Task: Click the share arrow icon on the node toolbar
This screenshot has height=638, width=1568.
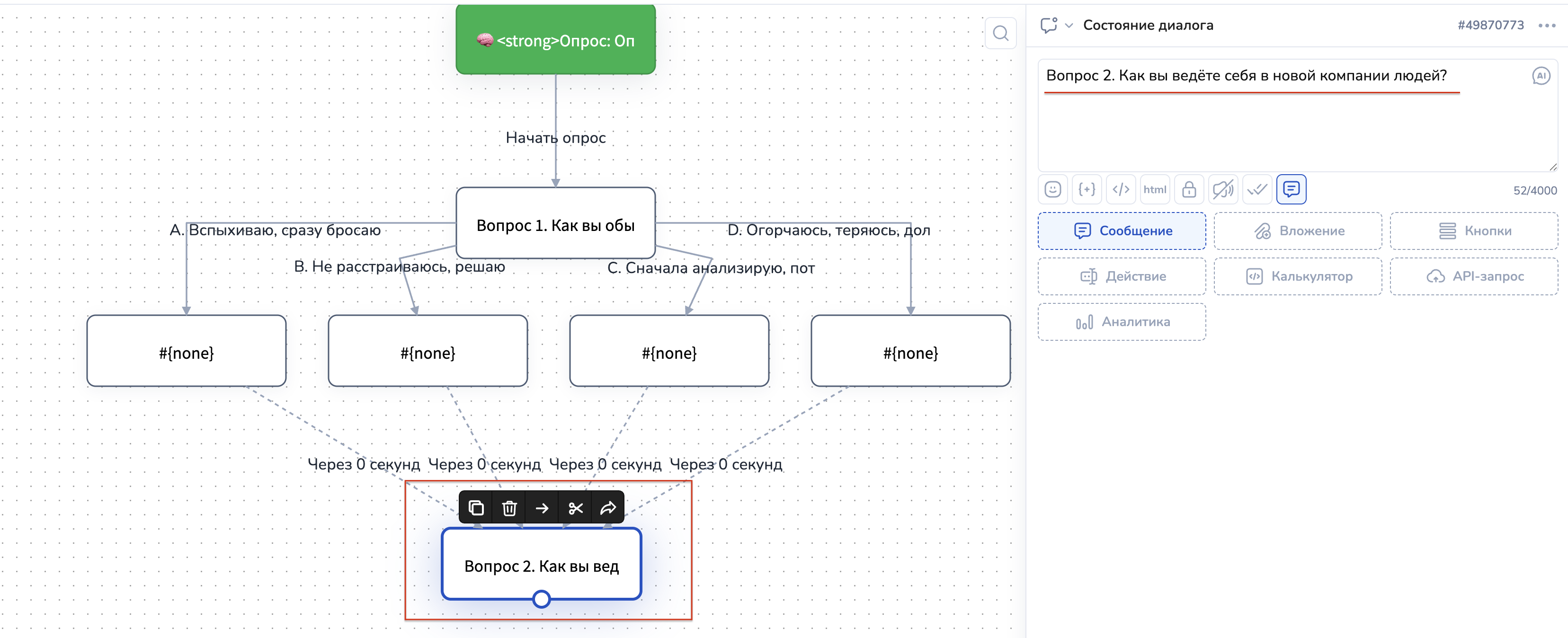Action: [608, 508]
